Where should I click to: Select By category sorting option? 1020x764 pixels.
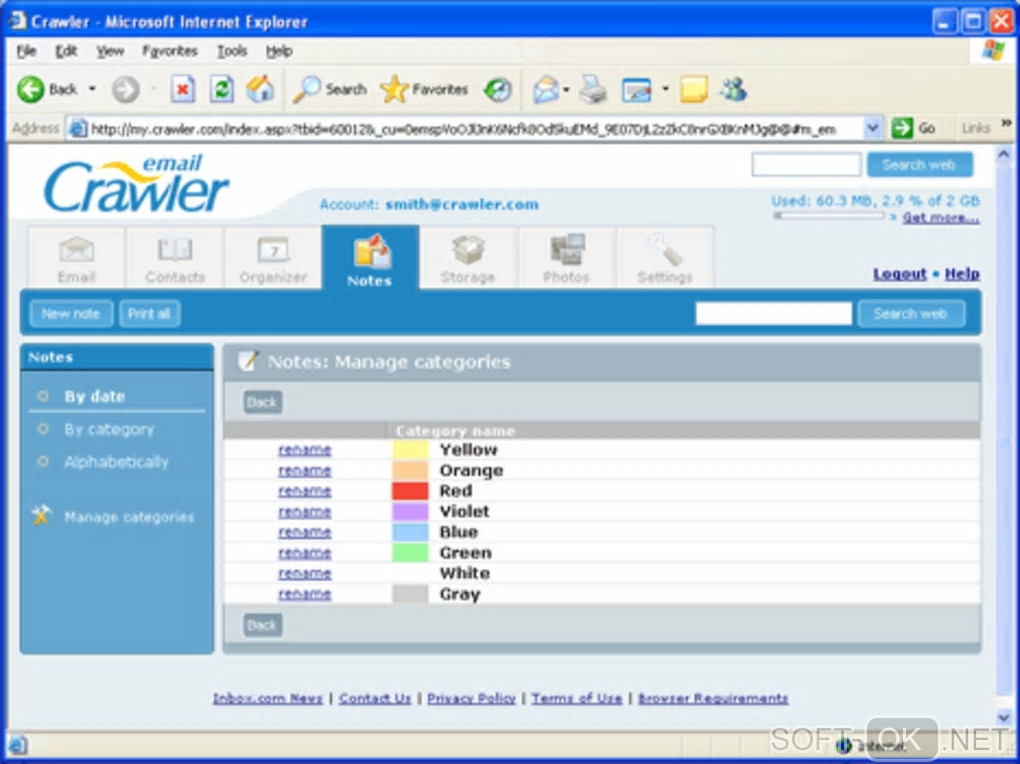tap(109, 430)
